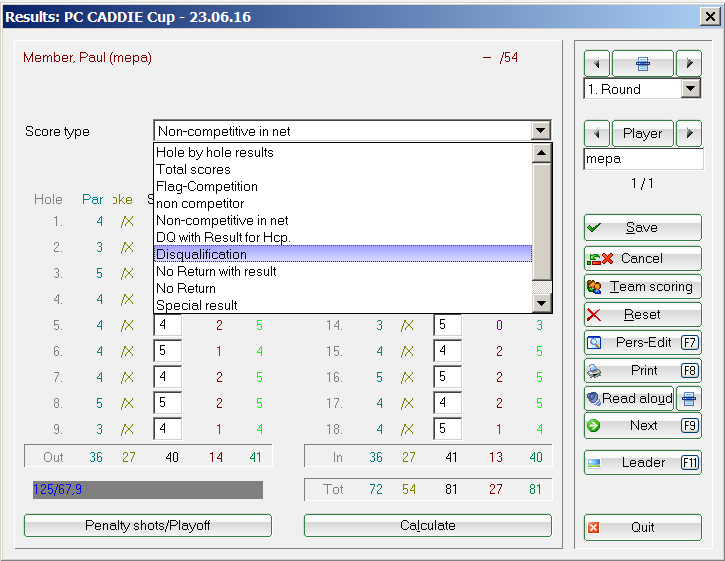Click the mepa player search field

[x=643, y=159]
